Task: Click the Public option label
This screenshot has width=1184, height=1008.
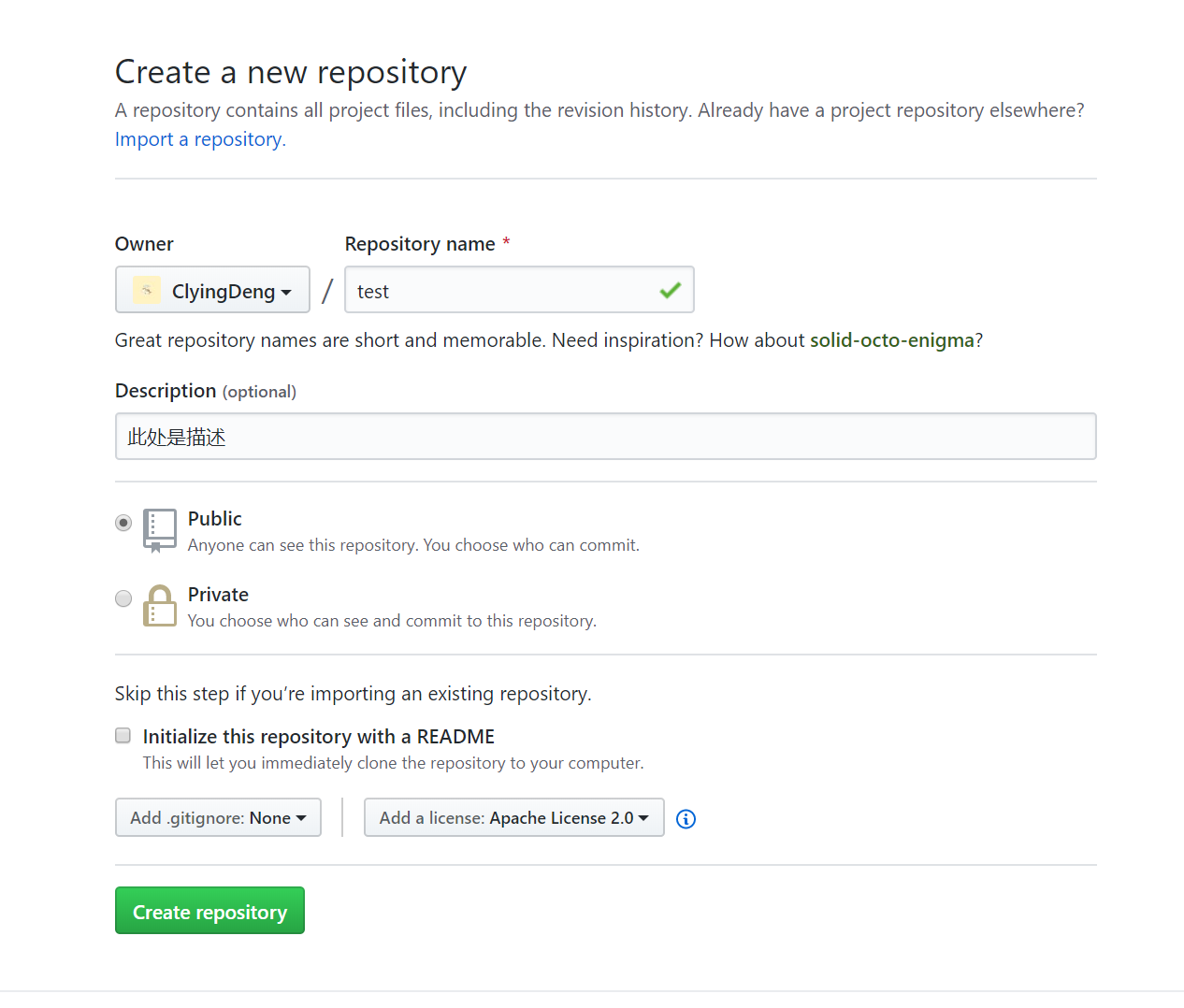Action: point(215,519)
